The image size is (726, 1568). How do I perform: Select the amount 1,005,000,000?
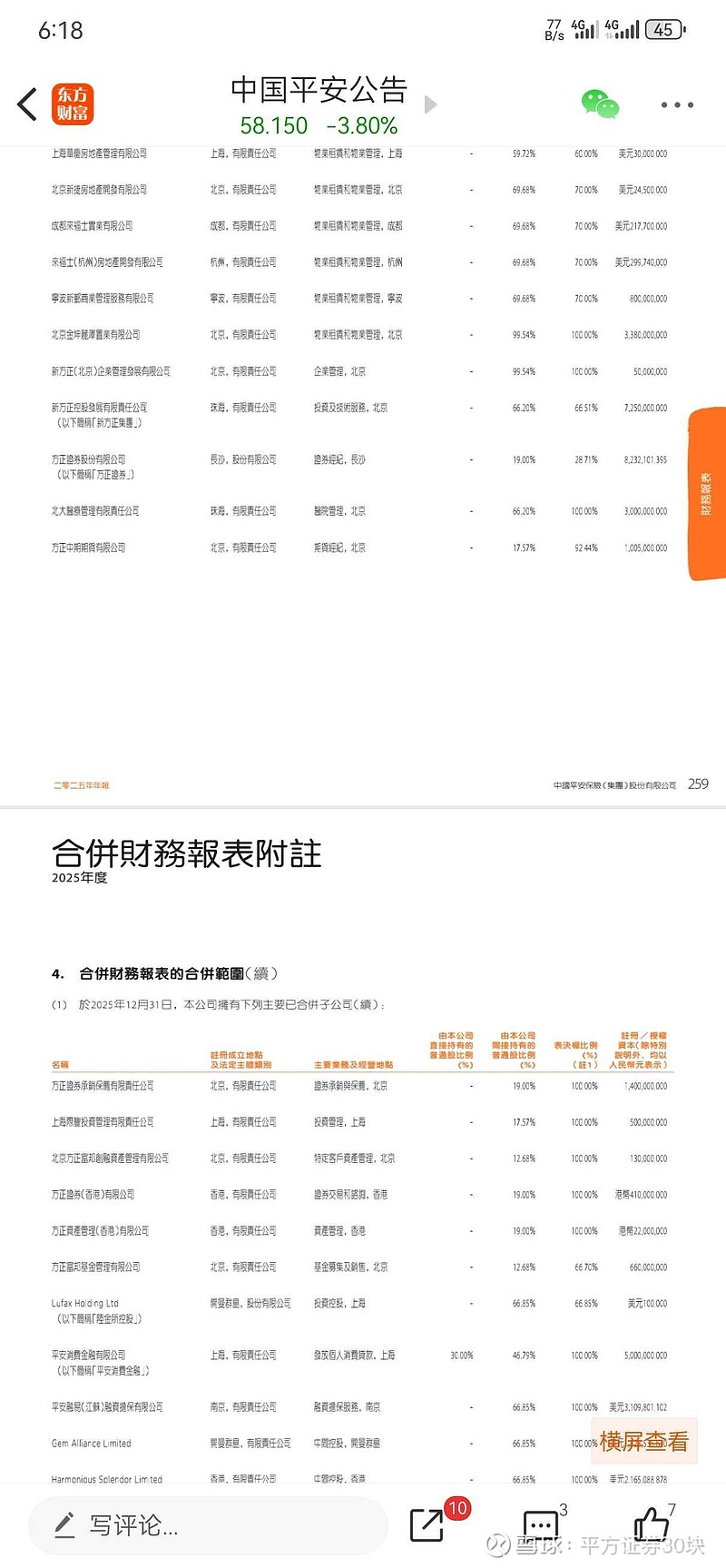tap(645, 547)
